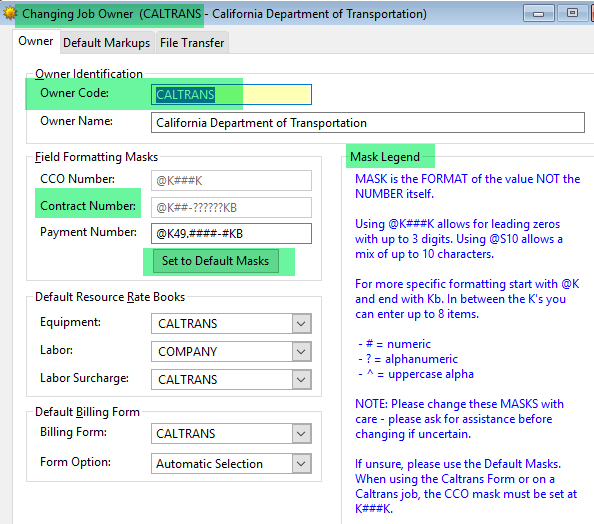Click the '^ = uppercase alpha' legend line
Viewport: 594px width, 524px height.
[x=416, y=374]
